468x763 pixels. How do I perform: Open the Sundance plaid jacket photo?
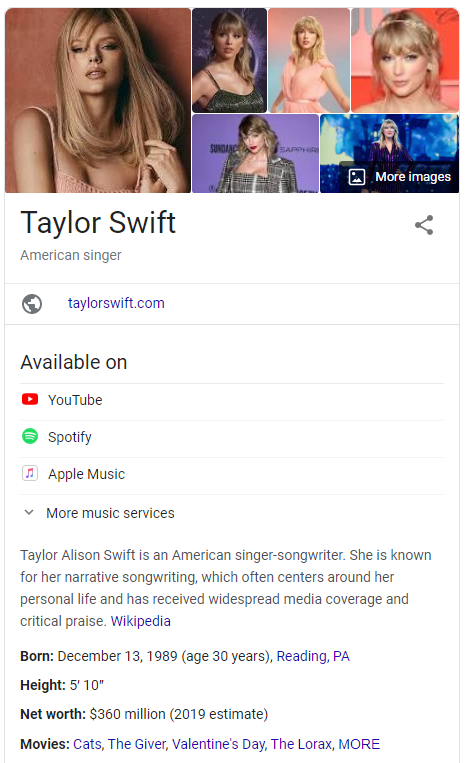tap(255, 154)
